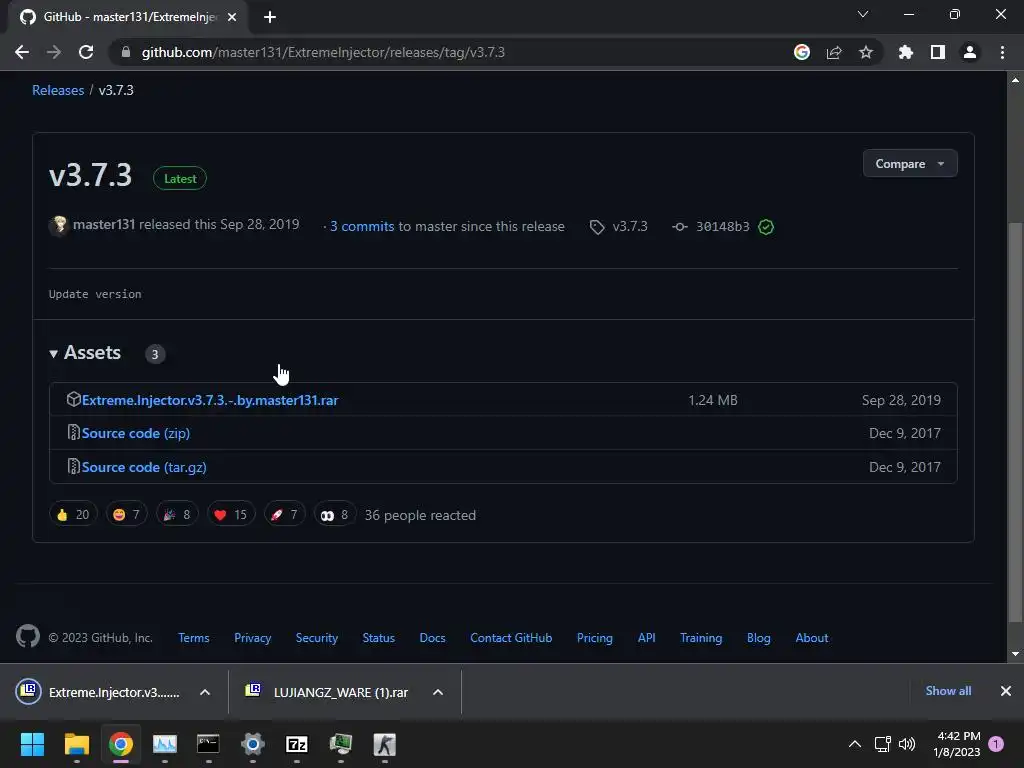Click the share page icon

pos(834,52)
